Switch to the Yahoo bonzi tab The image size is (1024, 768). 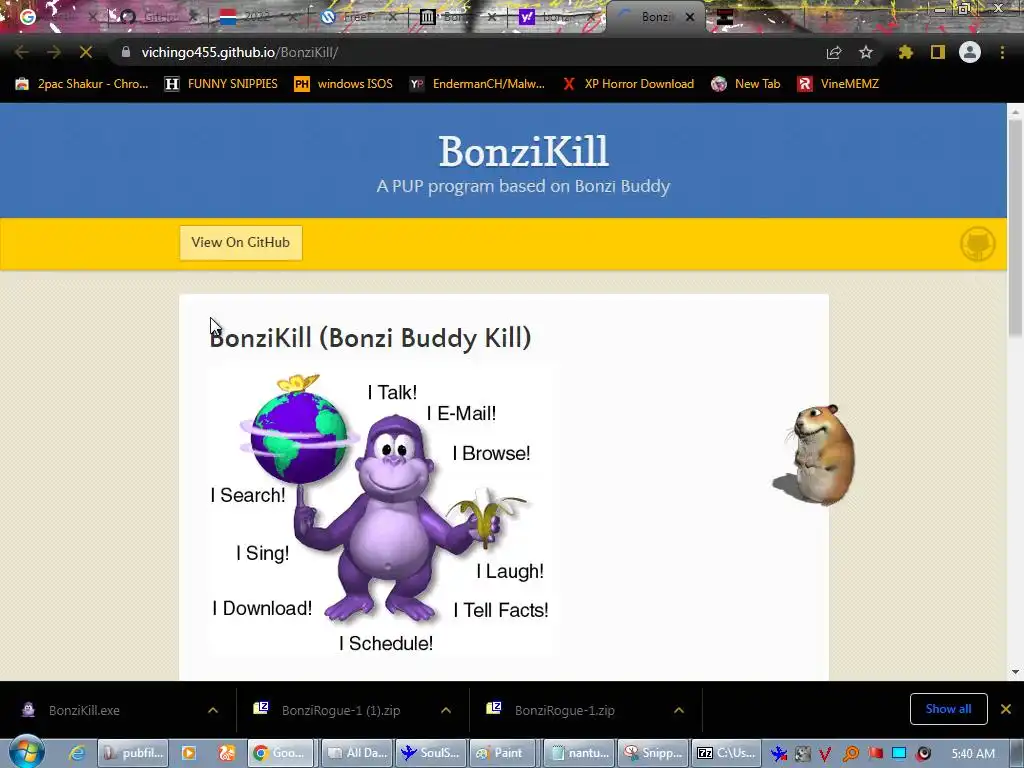click(555, 17)
